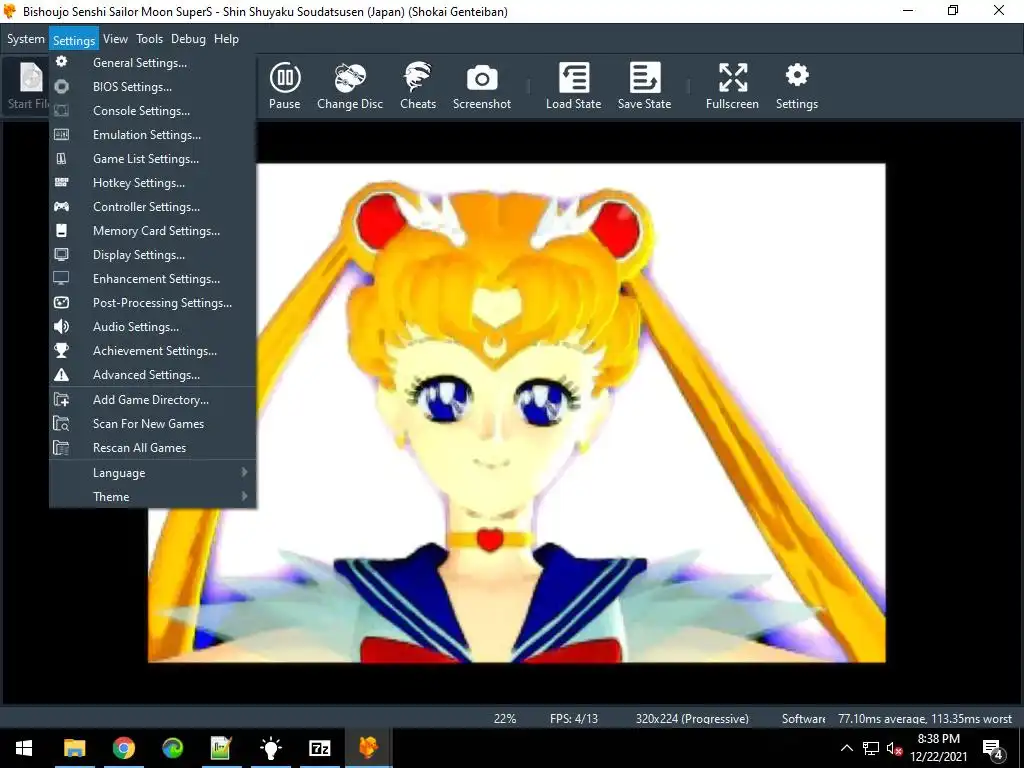The width and height of the screenshot is (1024, 768).
Task: Select Hotkey Settings... entry
Action: pos(153,182)
